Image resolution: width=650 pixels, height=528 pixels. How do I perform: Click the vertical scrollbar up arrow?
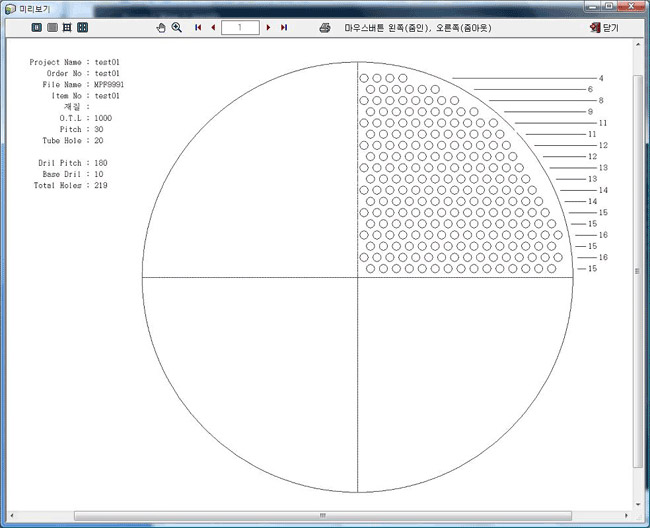(x=638, y=44)
